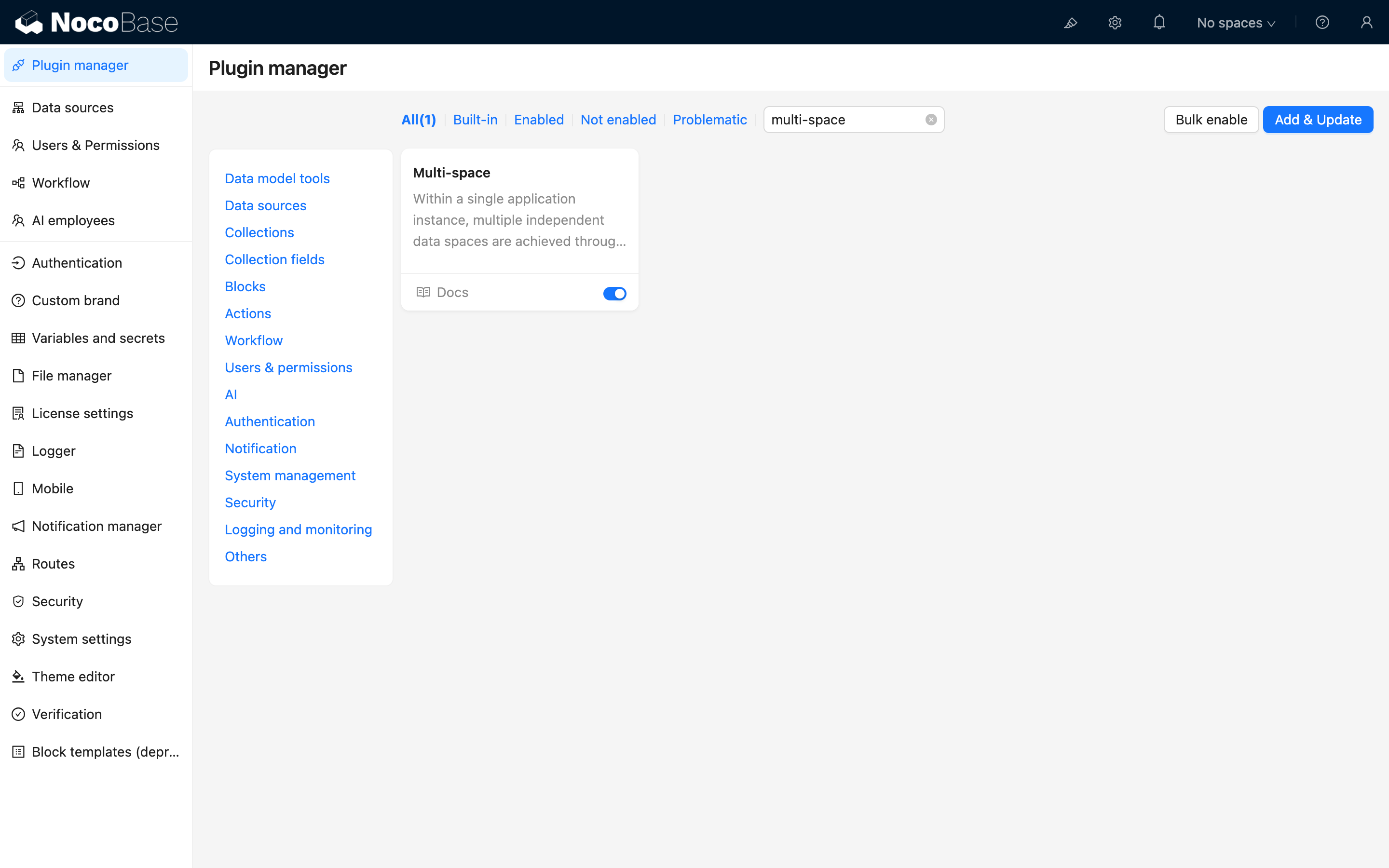This screenshot has height=868, width=1389.
Task: Filter by Collection fields category
Action: pyautogui.click(x=274, y=259)
